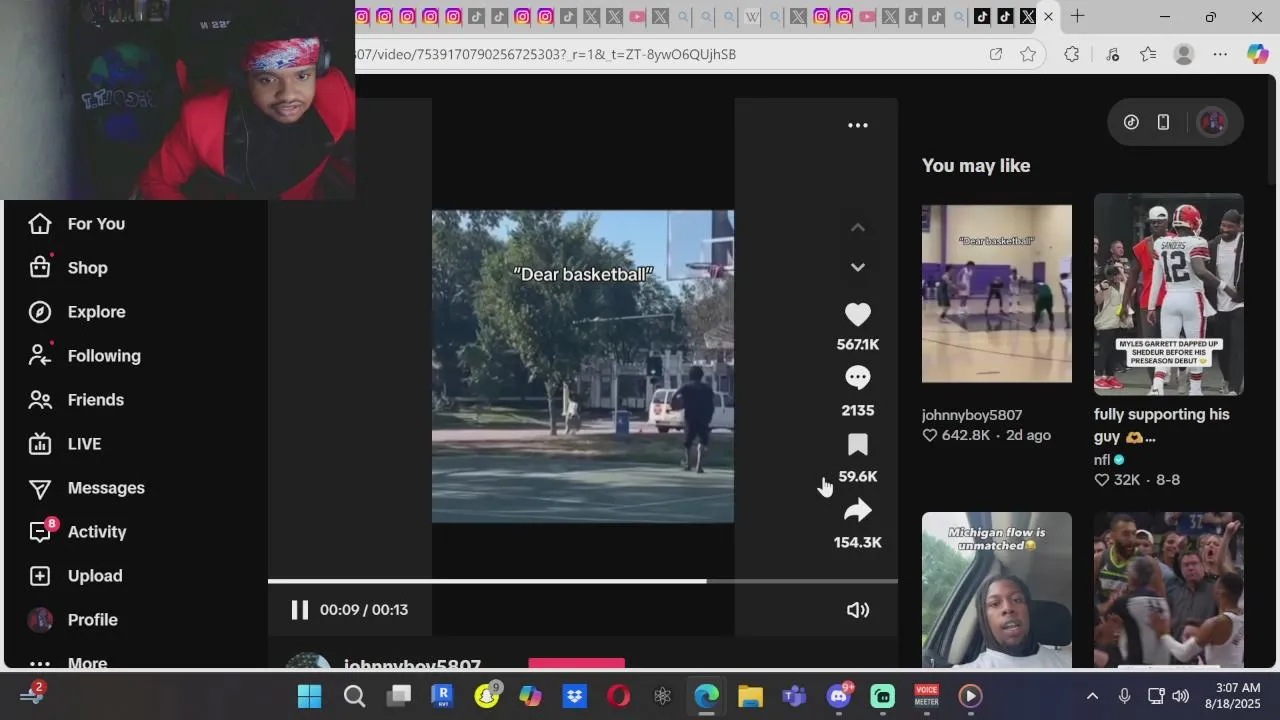Image resolution: width=1280 pixels, height=720 pixels.
Task: Open the Favorites list
Action: coord(1148,54)
